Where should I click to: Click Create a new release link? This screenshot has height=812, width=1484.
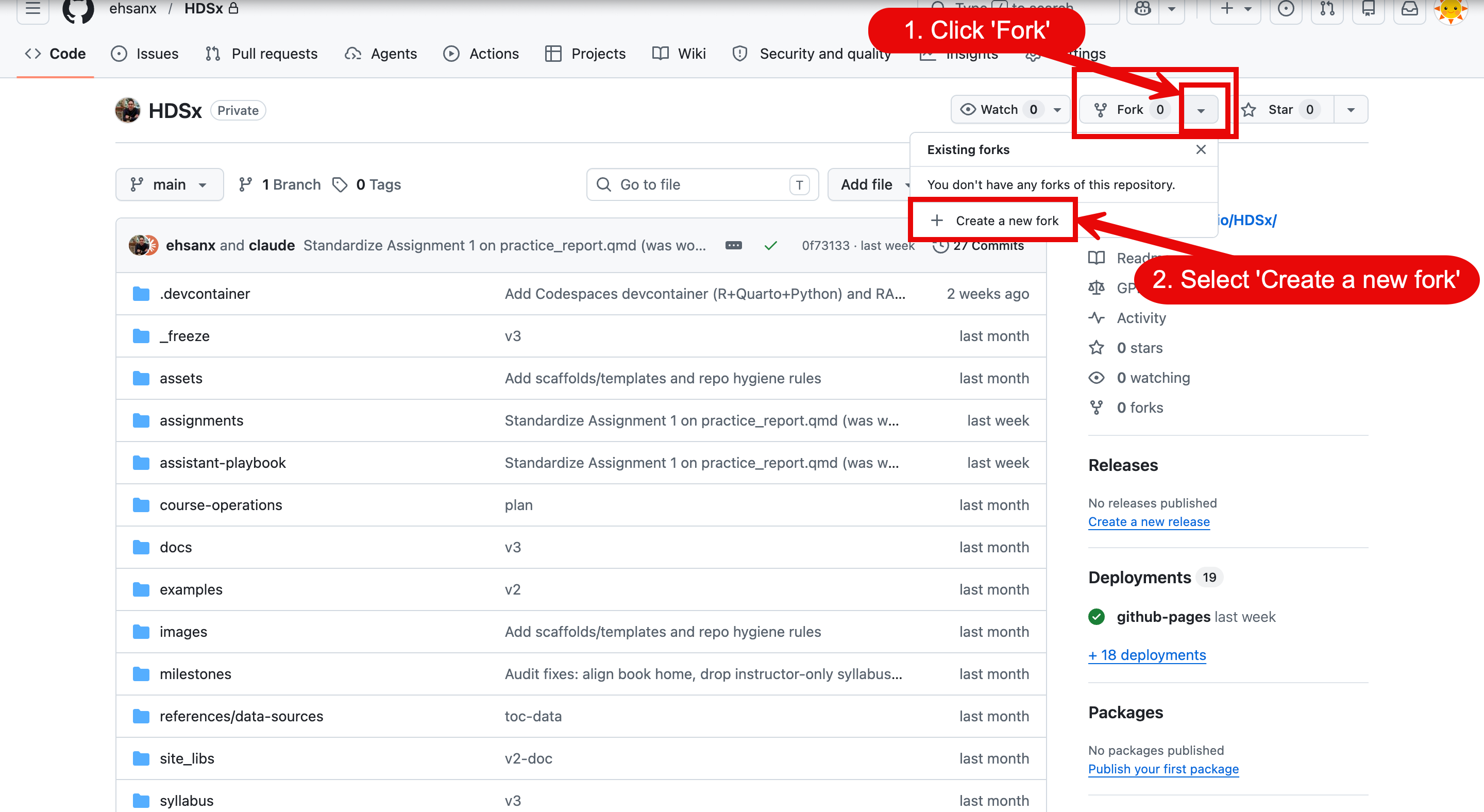coord(1149,522)
